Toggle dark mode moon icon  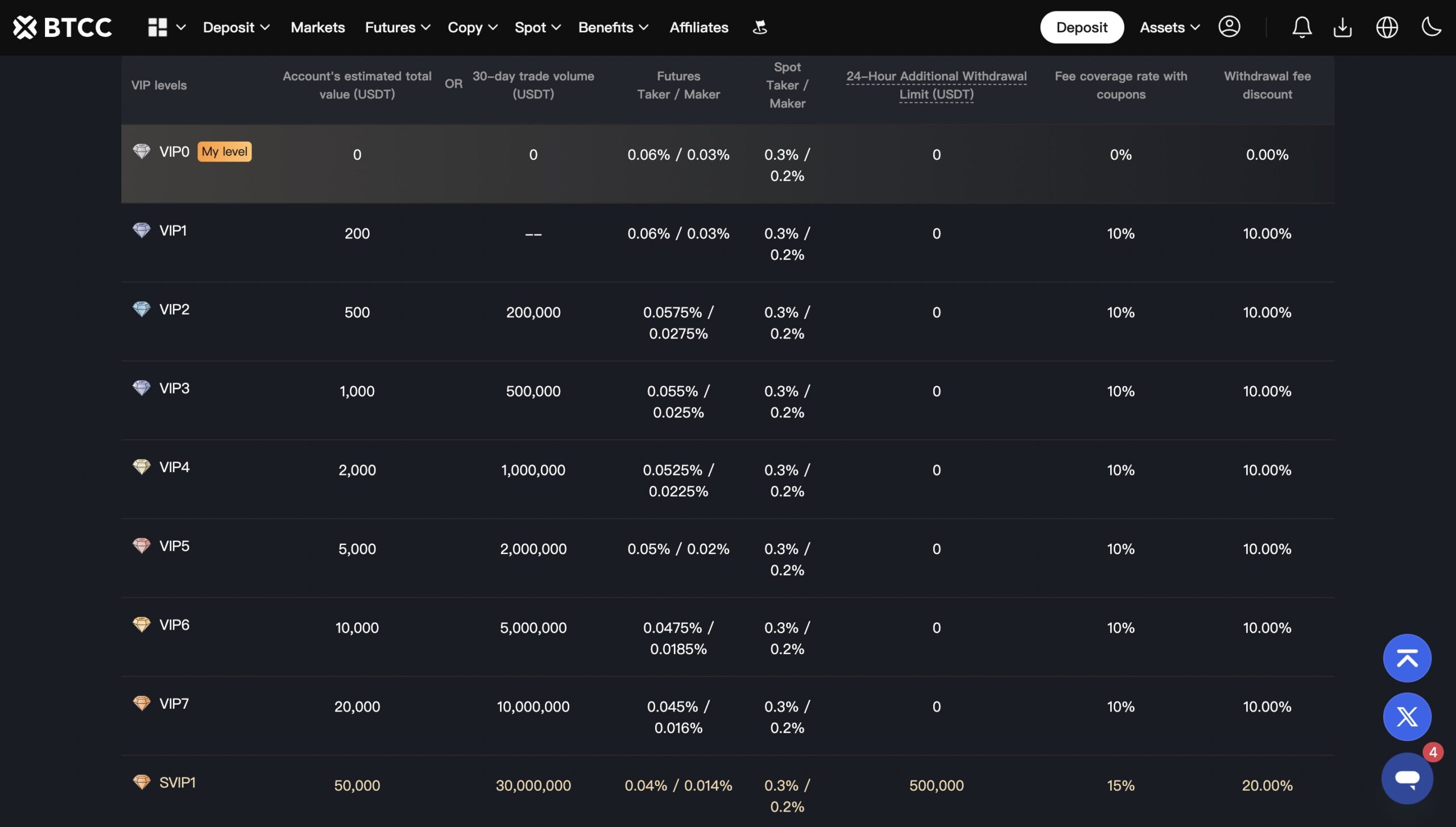(x=1430, y=27)
